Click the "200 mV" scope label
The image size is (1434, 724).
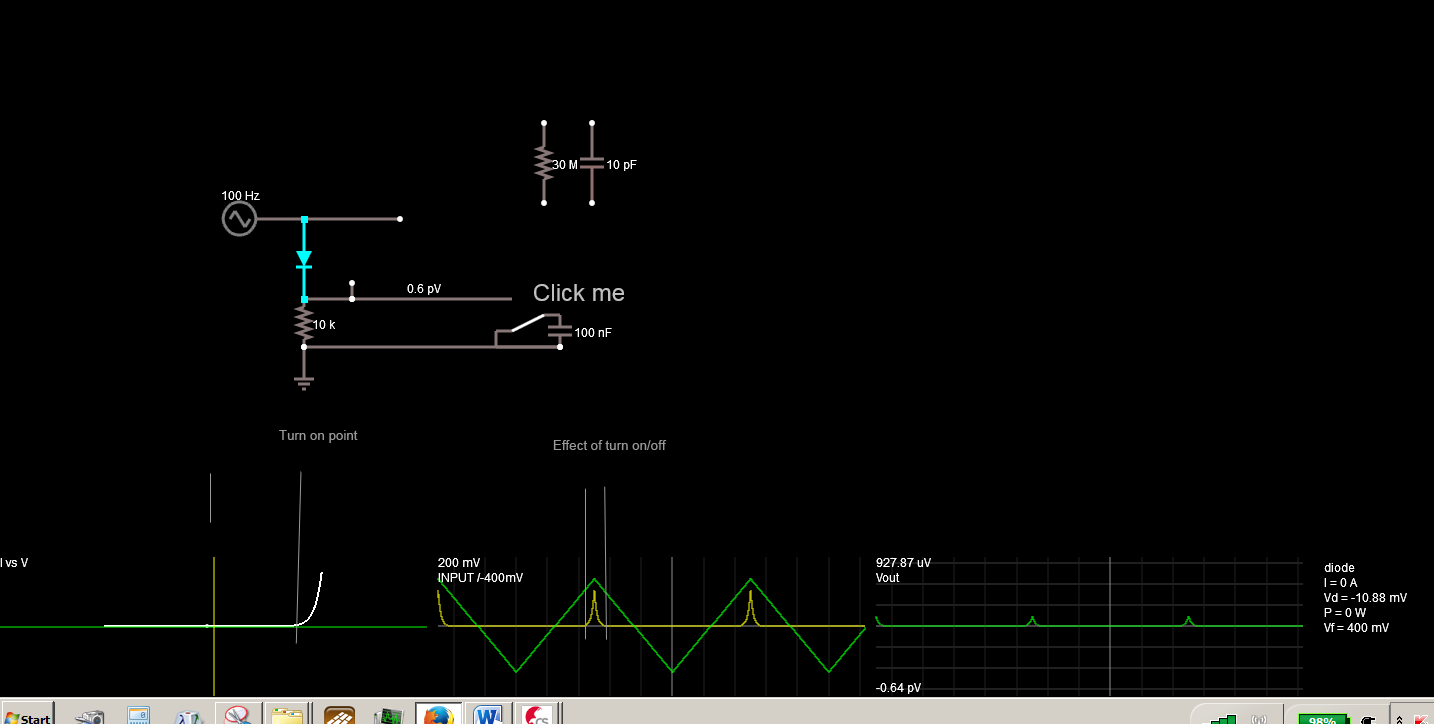point(459,563)
